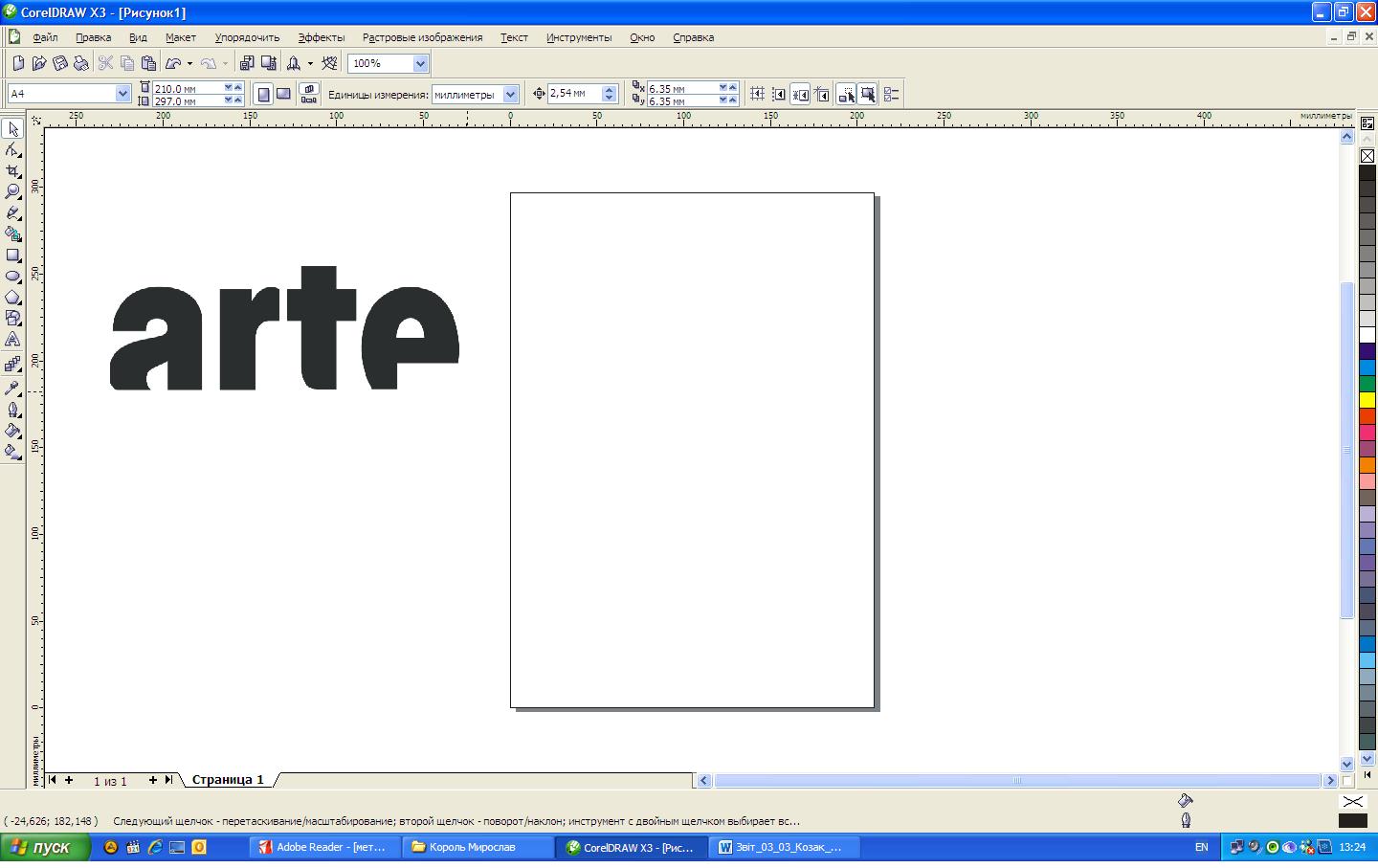1378x868 pixels.
Task: Toggle set default or current page size button
Action: (309, 94)
